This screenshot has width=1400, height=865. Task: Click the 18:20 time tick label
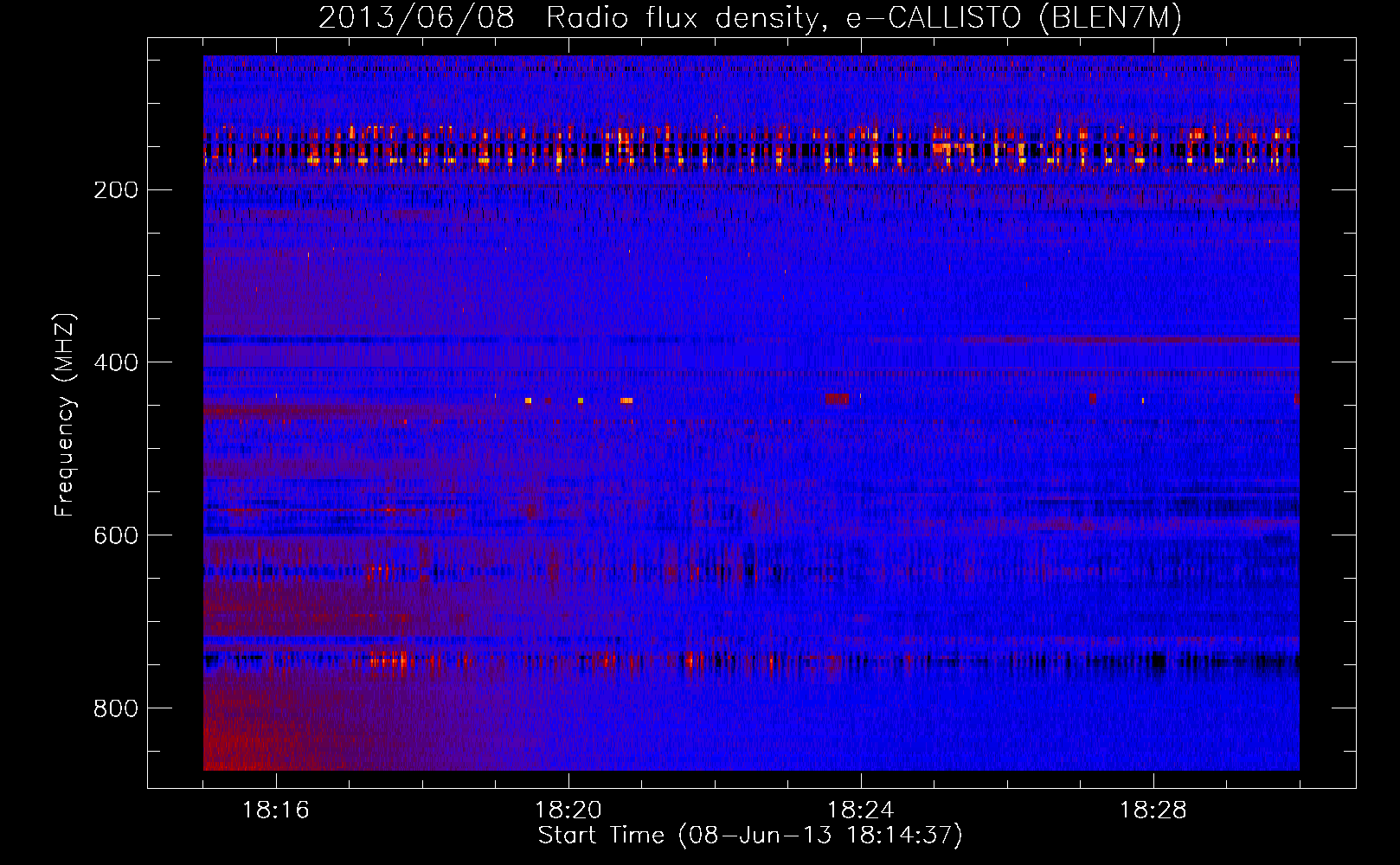568,811
